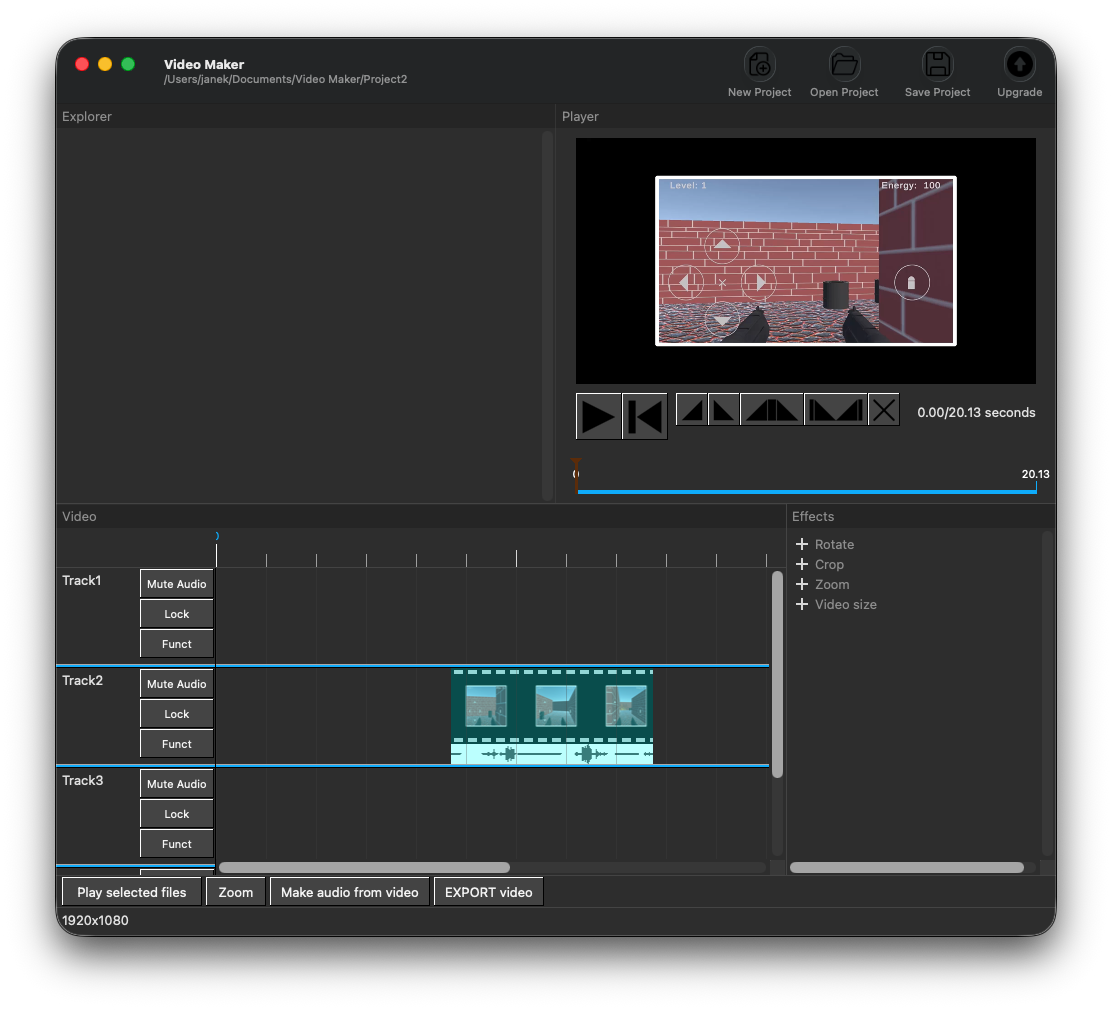Click the X icon beside the fade controls
Screen dimensions: 1112x1010
pyautogui.click(x=884, y=410)
